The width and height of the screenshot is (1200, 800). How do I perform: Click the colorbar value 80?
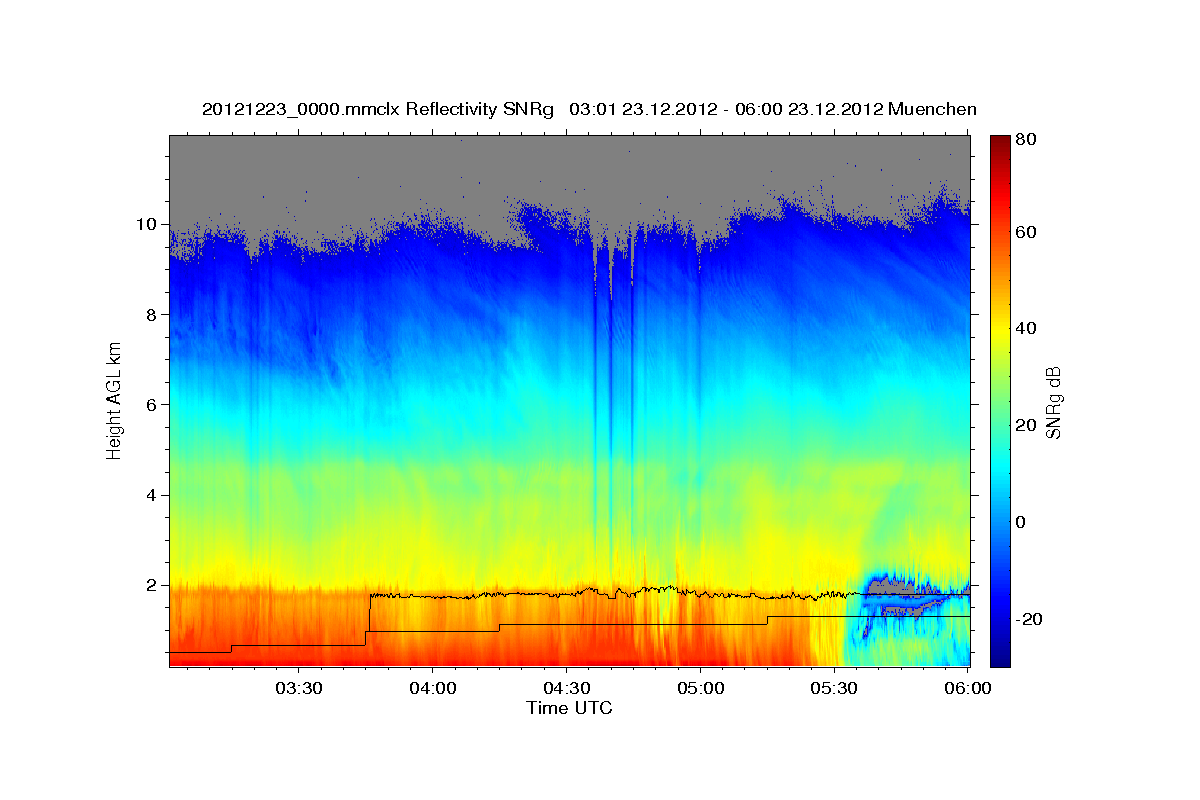point(1027,140)
